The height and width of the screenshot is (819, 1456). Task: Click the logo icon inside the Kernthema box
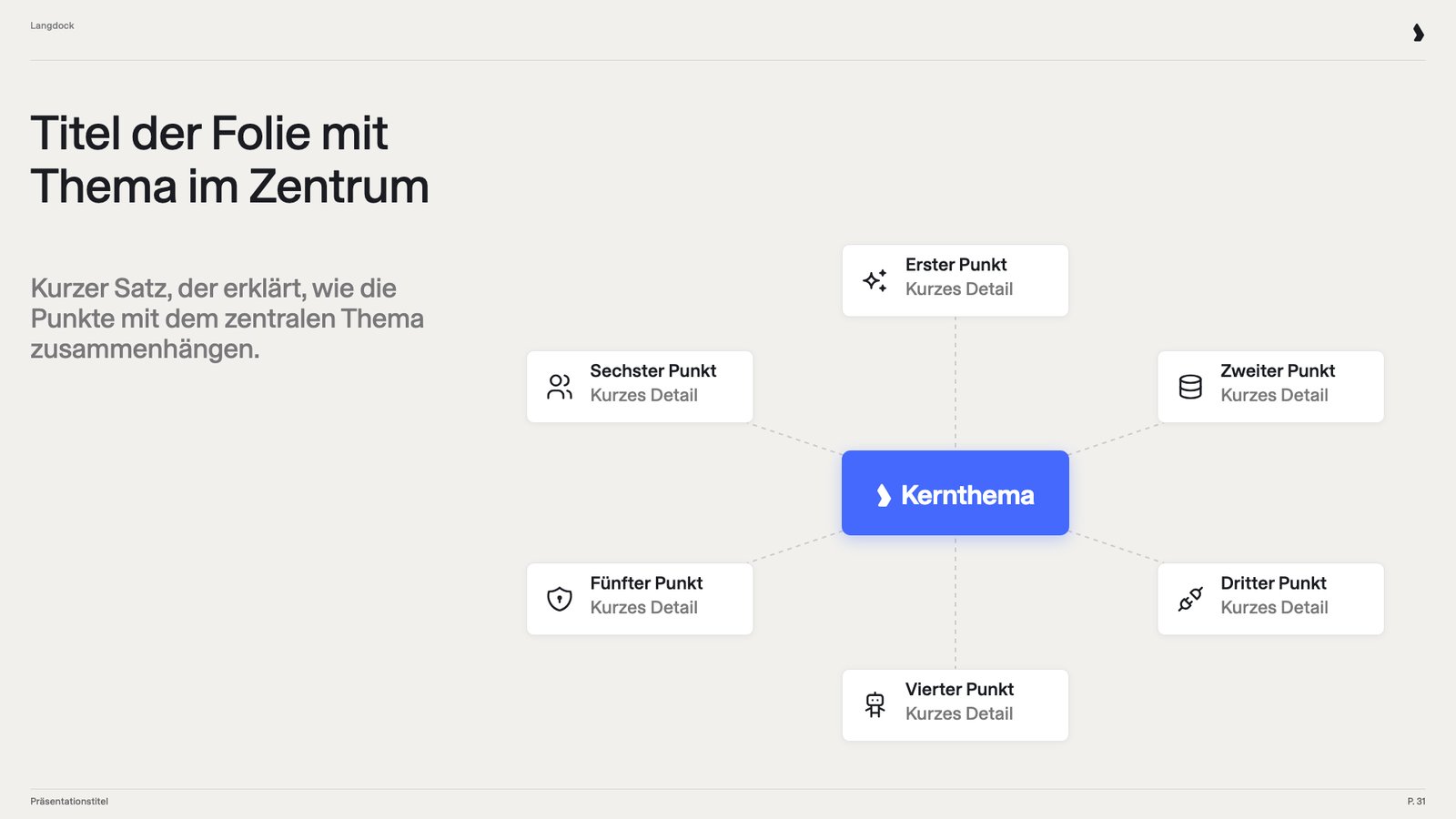point(883,495)
